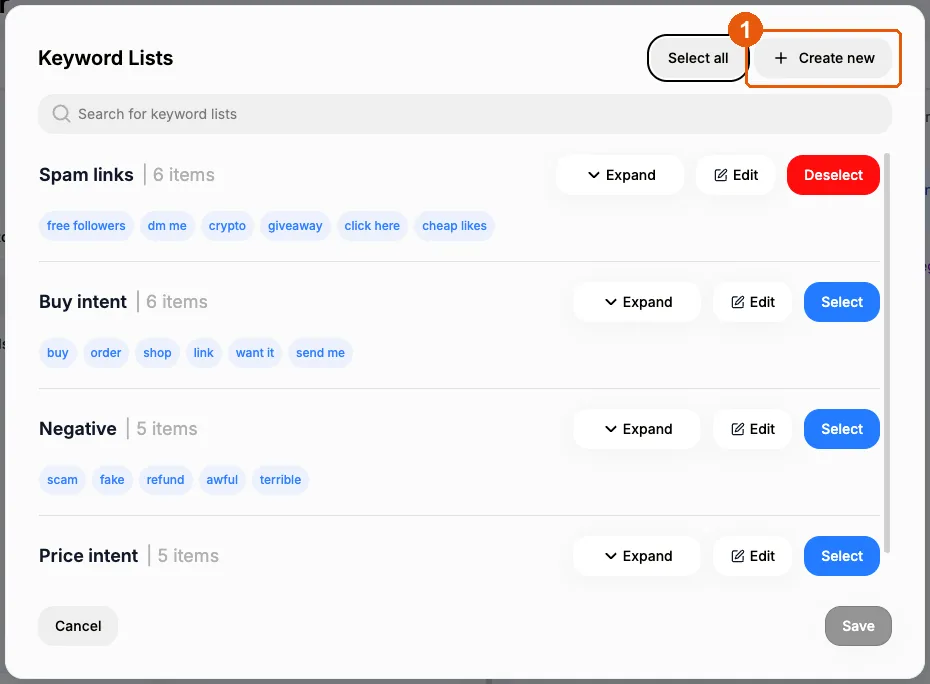Select the Price intent list
This screenshot has height=684, width=930.
pyautogui.click(x=842, y=556)
